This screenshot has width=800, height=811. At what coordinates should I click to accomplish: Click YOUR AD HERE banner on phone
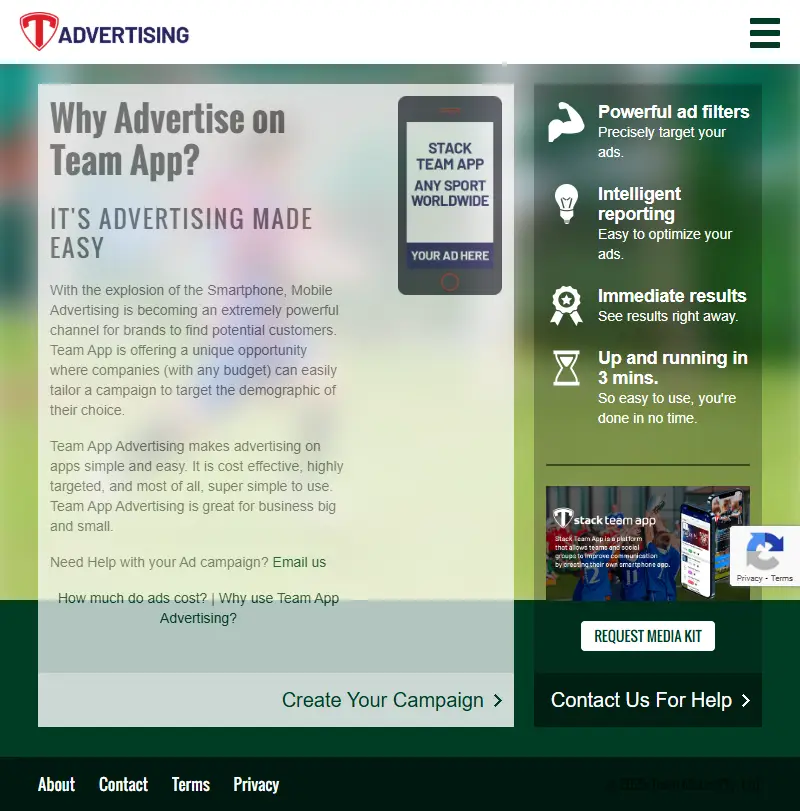pyautogui.click(x=449, y=256)
